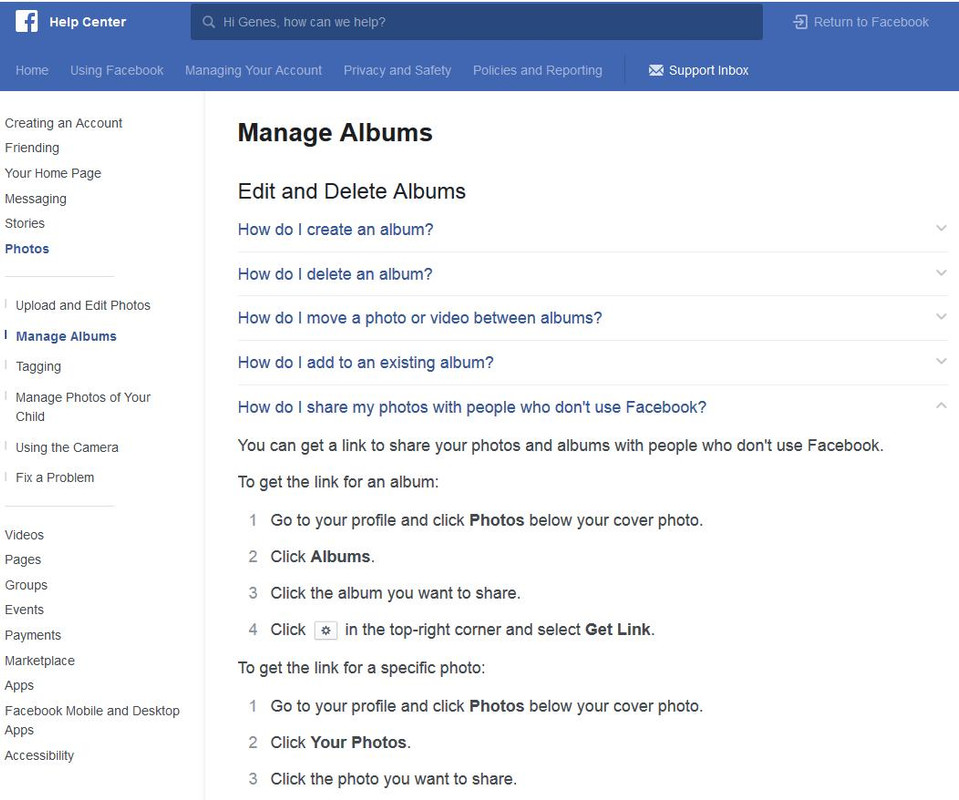Go to Accessibility in sidebar
This screenshot has height=800, width=959.
(x=39, y=755)
